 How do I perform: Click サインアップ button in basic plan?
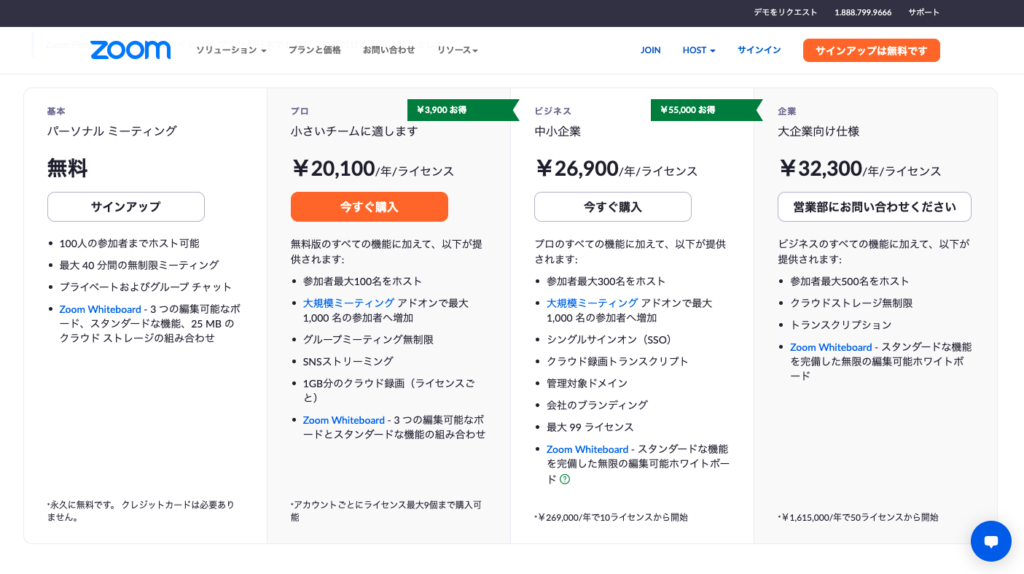click(126, 207)
